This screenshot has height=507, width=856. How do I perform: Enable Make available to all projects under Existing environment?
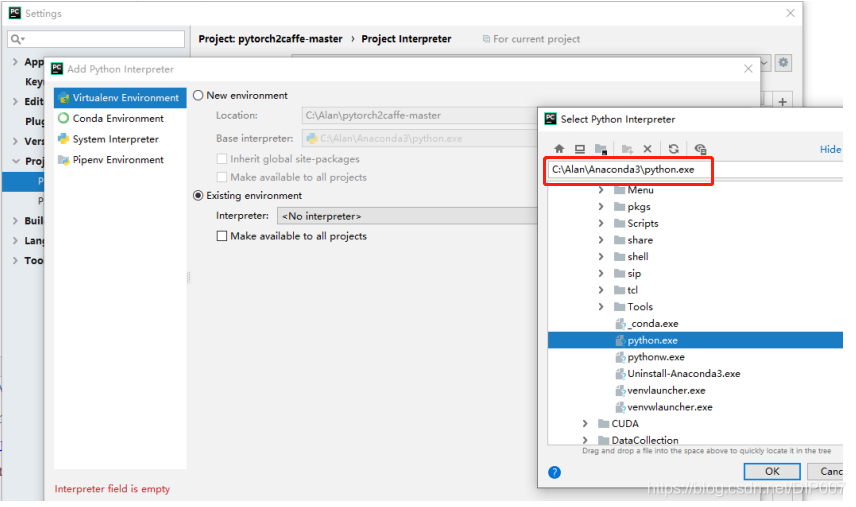[x=222, y=236]
